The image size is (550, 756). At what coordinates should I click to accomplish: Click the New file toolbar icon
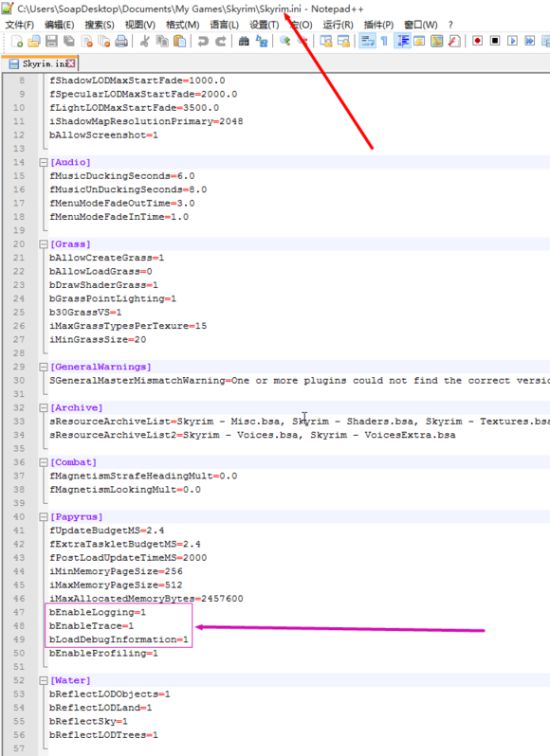[x=17, y=41]
